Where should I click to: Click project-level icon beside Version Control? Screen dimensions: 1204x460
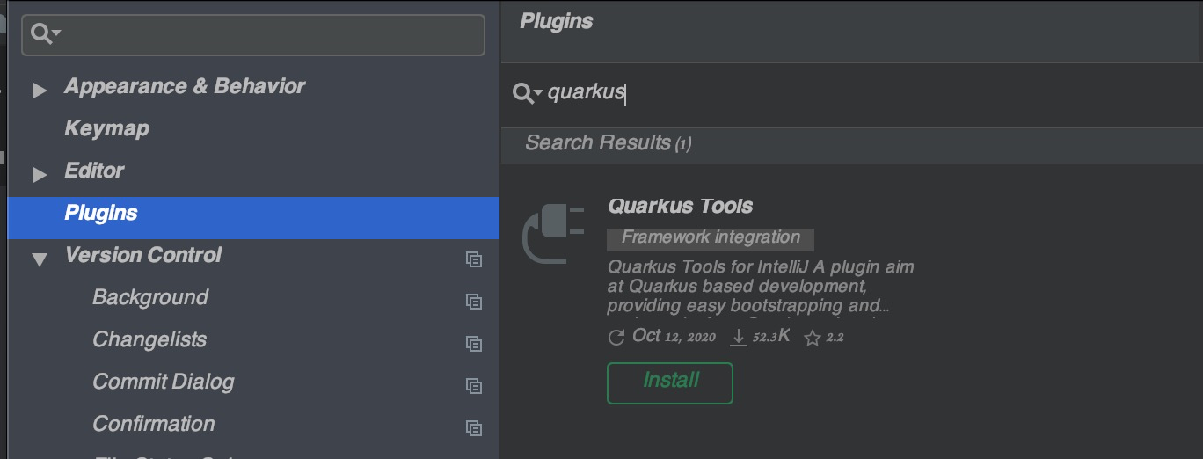(474, 258)
